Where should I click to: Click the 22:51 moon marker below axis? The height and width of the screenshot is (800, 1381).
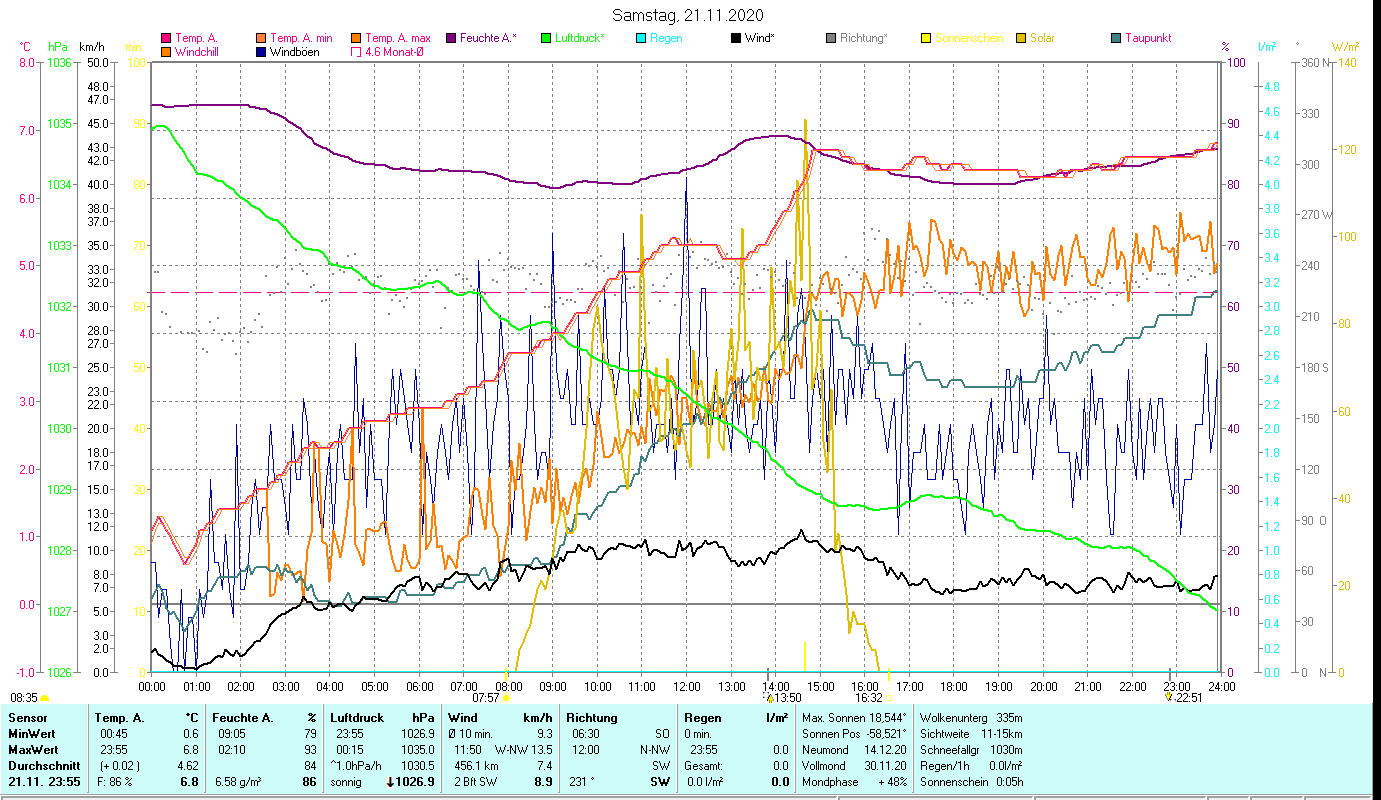pos(1168,697)
